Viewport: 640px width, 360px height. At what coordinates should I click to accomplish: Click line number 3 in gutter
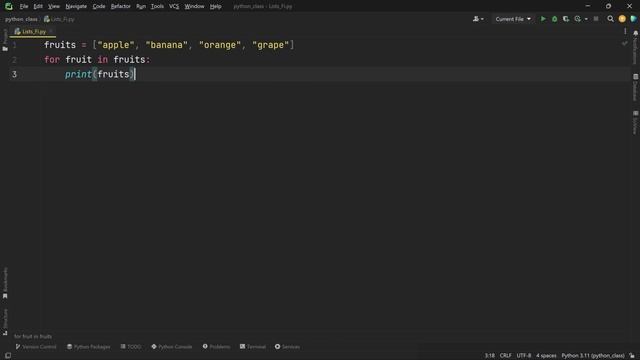click(x=14, y=74)
